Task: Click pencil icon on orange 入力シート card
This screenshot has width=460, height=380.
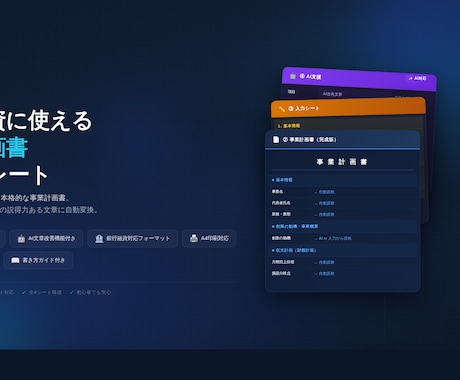Action: click(x=282, y=109)
